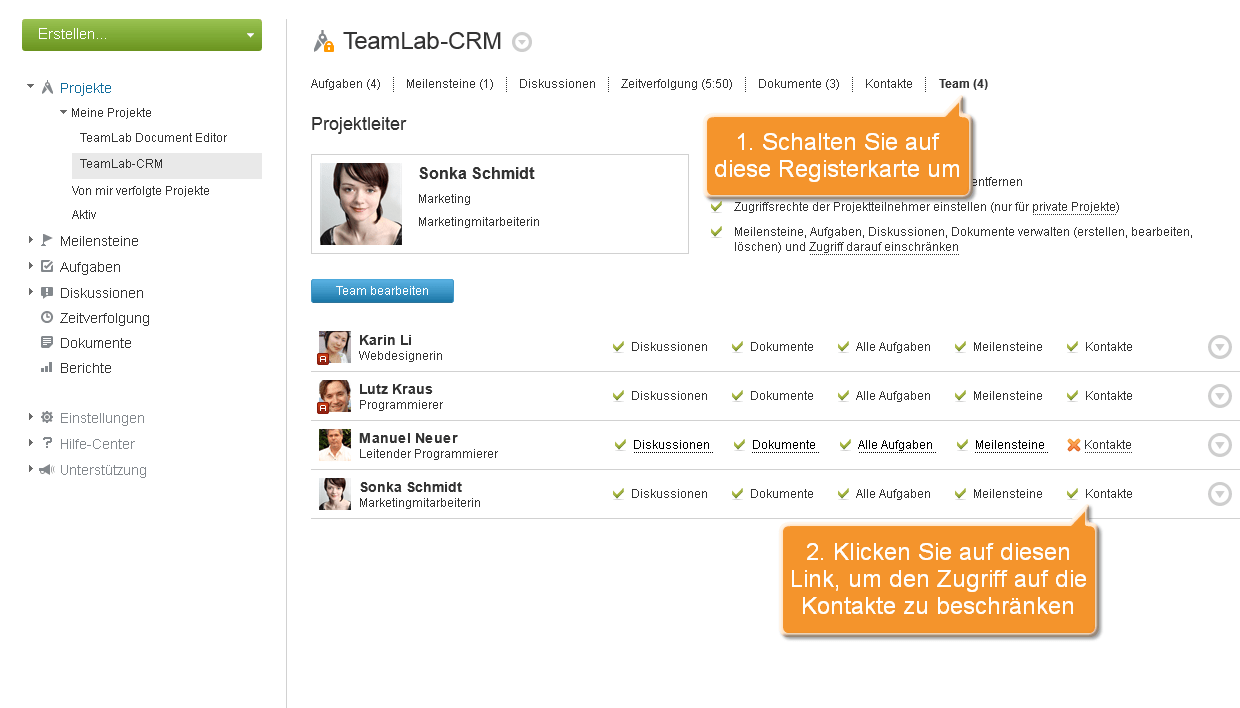Toggle Dokumente access for Manuel Neuer
Viewport: 1240px width, 708px height.
pos(775,445)
